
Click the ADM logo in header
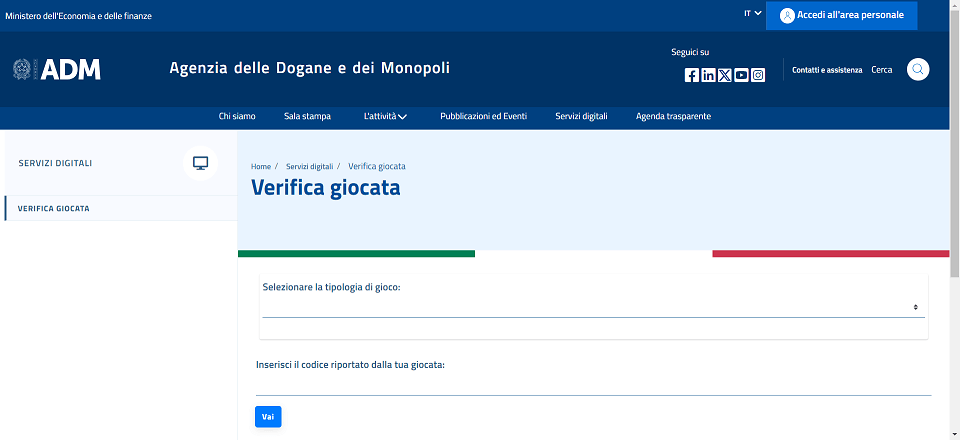point(56,69)
